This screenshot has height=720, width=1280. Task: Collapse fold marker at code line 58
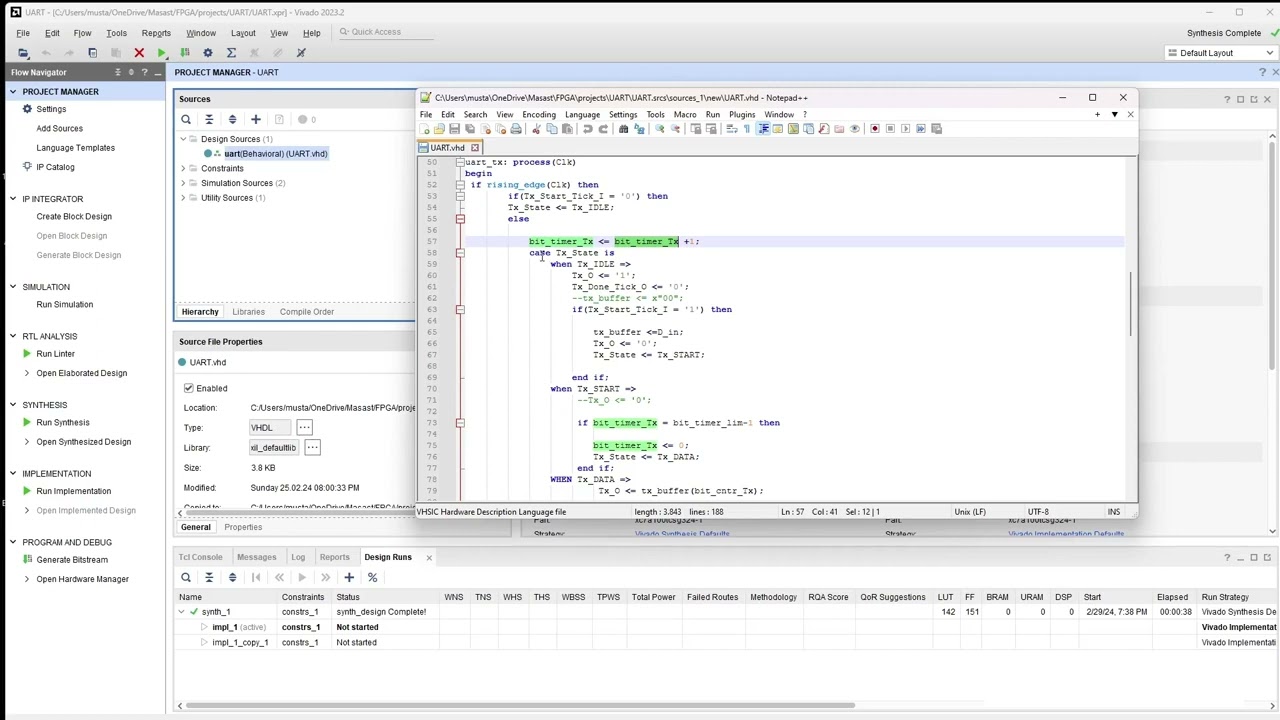[460, 253]
